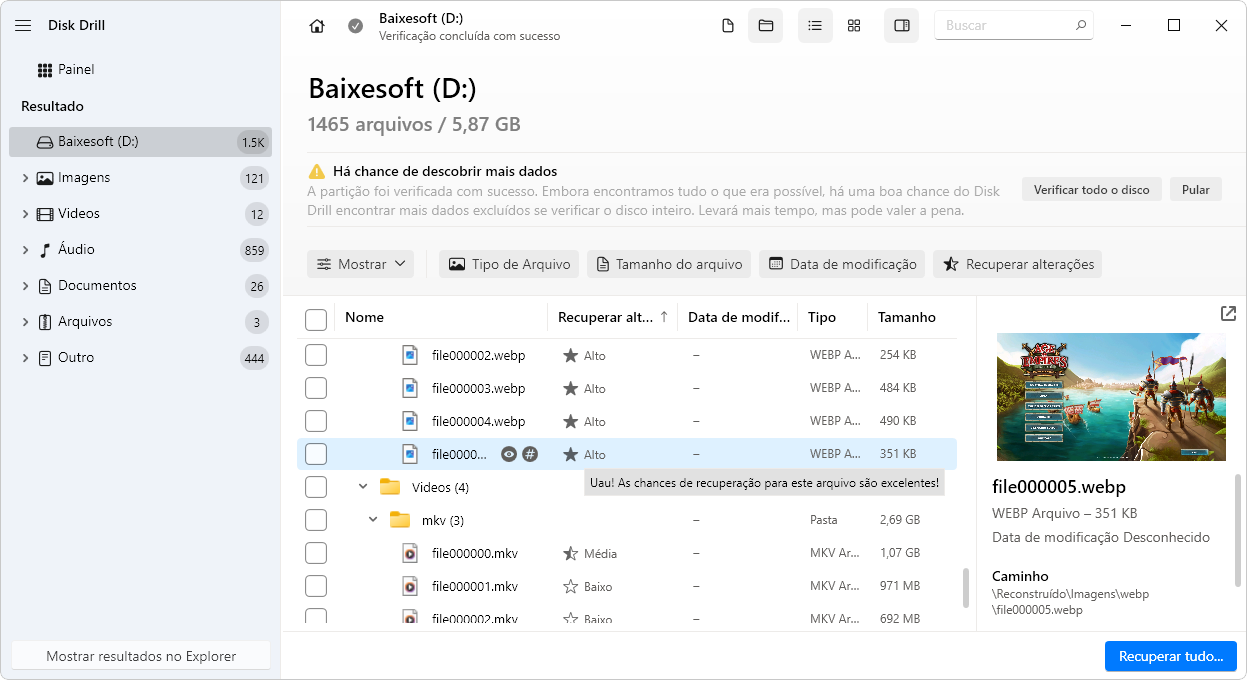The image size is (1247, 680).
Task: Toggle the preview side panel icon
Action: point(902,26)
